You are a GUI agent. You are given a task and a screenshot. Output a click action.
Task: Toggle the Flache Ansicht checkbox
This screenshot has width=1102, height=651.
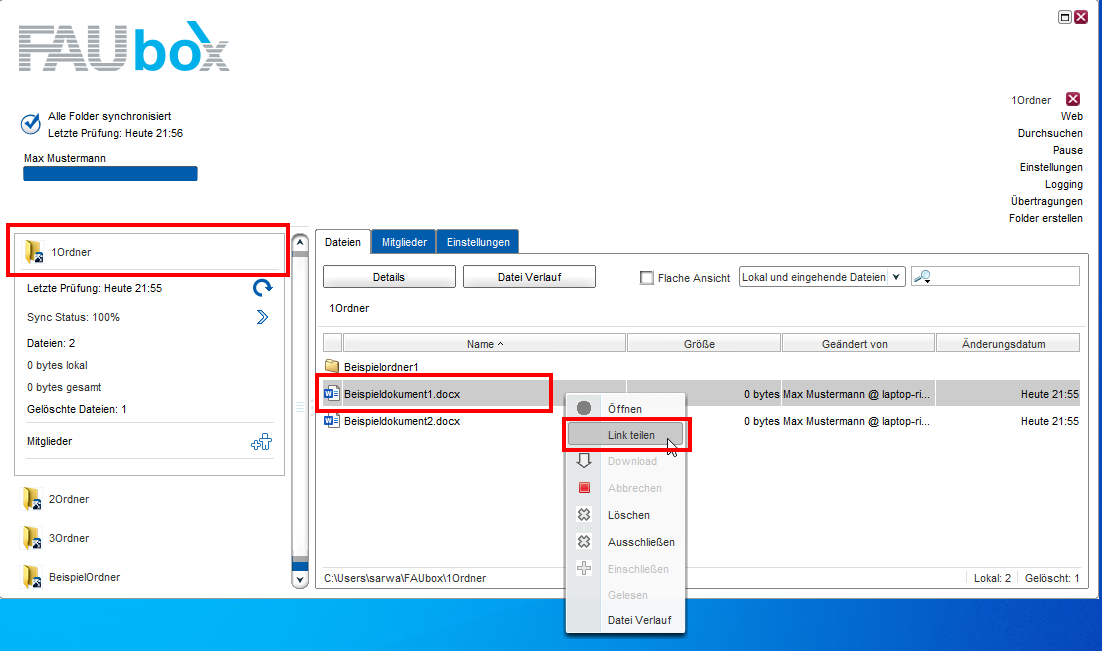tap(647, 278)
